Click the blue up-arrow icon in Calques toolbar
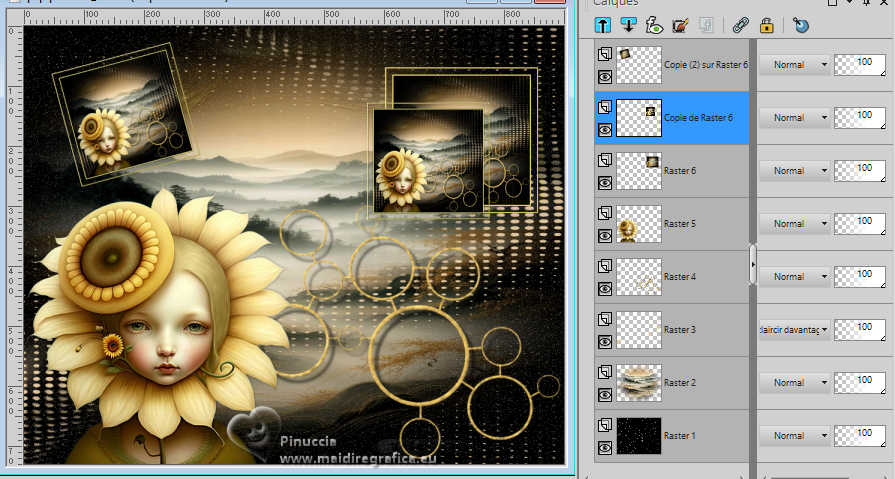Image resolution: width=895 pixels, height=479 pixels. tap(603, 25)
